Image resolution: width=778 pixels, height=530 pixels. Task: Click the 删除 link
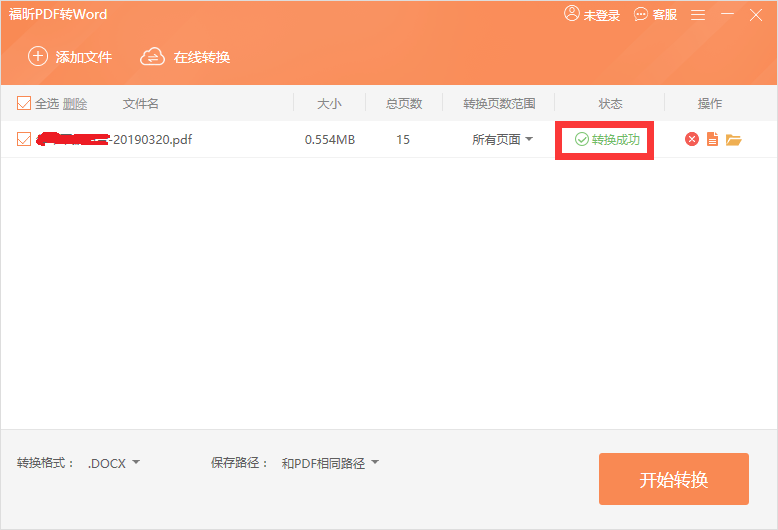pos(75,104)
